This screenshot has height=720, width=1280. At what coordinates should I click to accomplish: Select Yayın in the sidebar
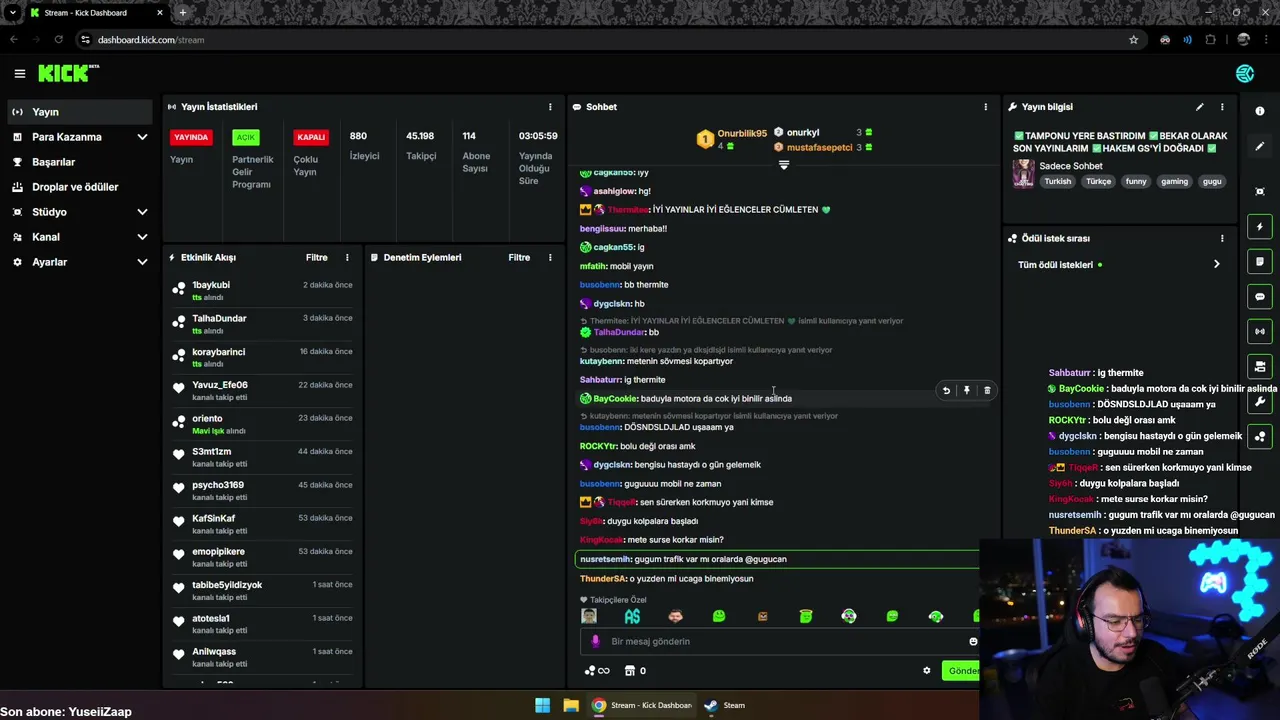pyautogui.click(x=80, y=112)
